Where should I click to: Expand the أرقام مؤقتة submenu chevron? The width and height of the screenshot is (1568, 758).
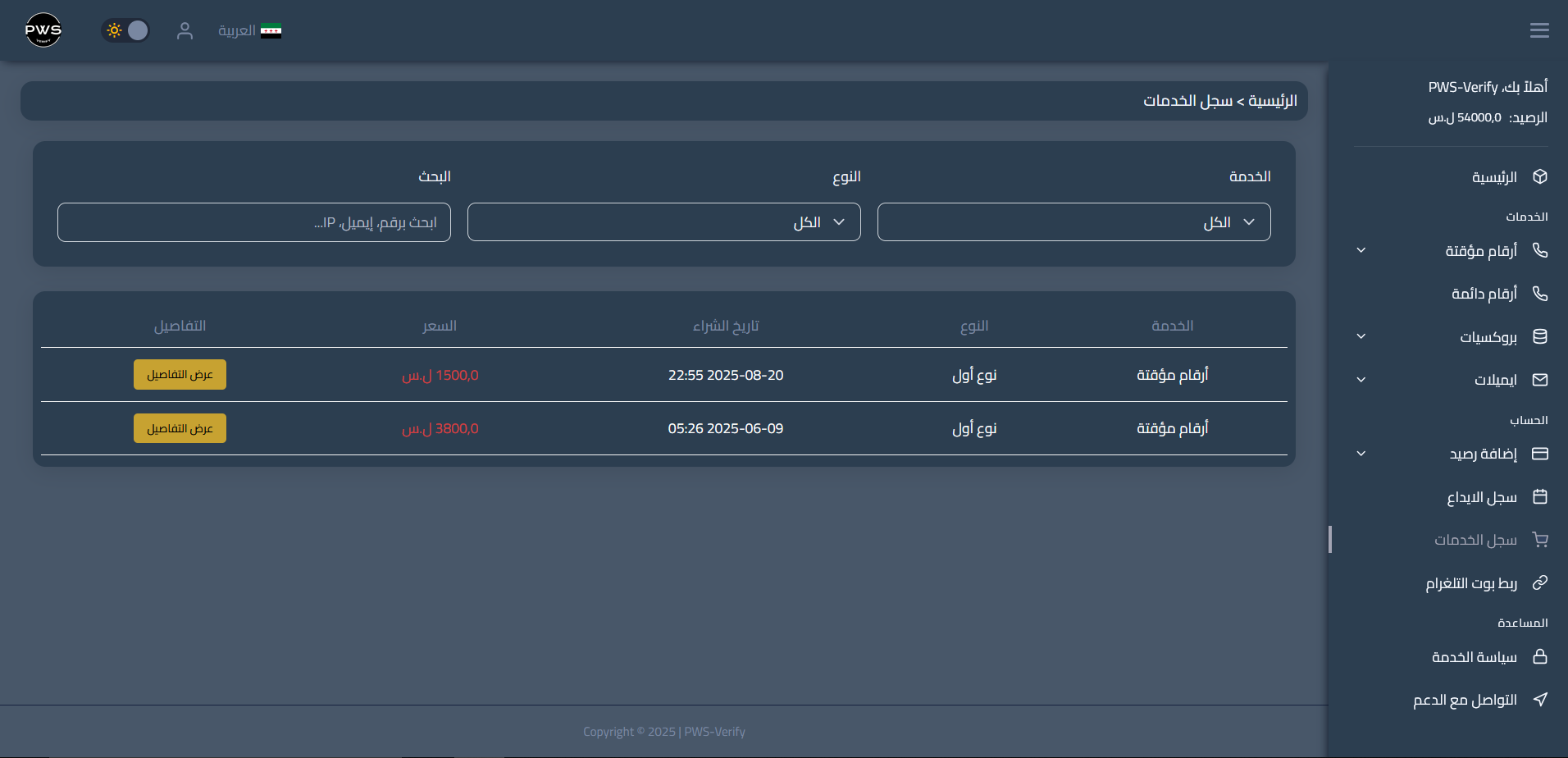click(1361, 250)
